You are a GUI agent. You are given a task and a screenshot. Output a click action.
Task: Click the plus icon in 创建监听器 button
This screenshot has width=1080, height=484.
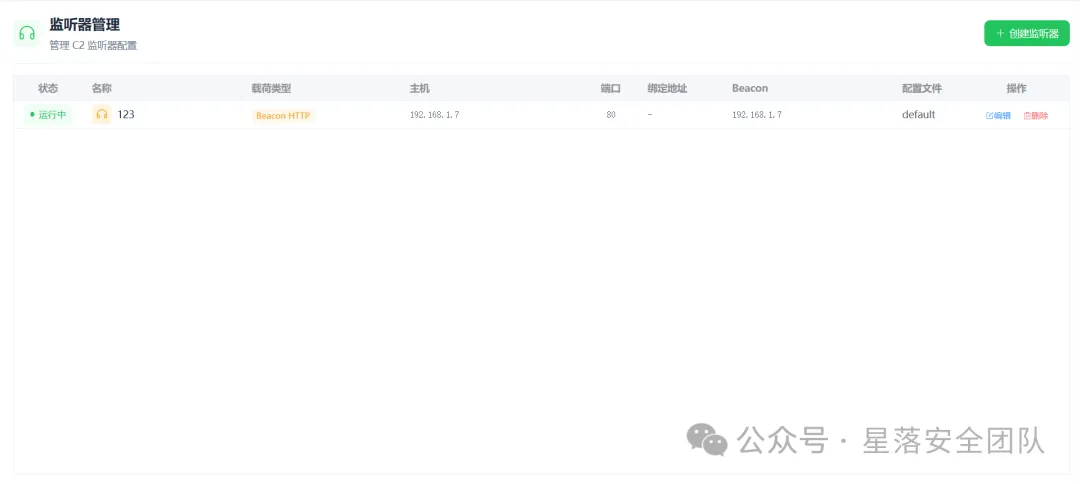[x=1000, y=33]
